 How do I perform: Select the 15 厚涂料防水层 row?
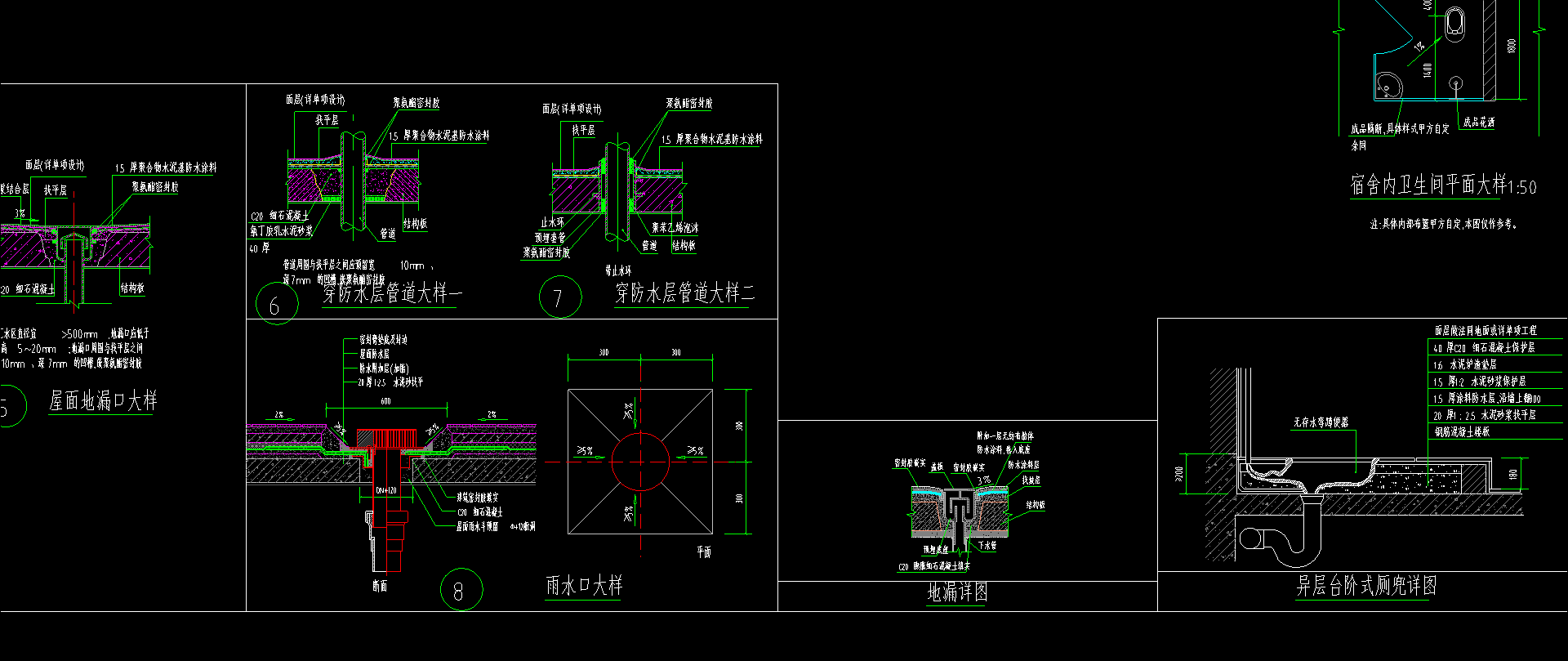(1486, 399)
